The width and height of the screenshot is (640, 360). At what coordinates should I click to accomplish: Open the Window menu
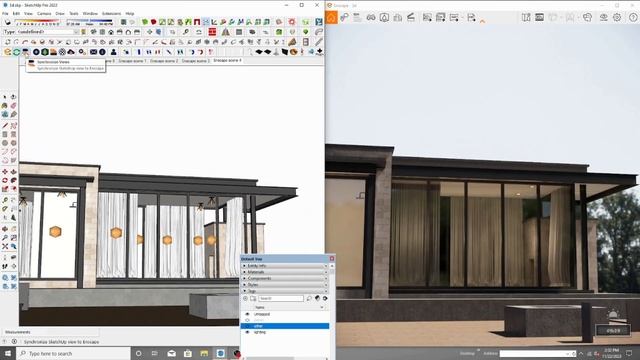point(90,13)
